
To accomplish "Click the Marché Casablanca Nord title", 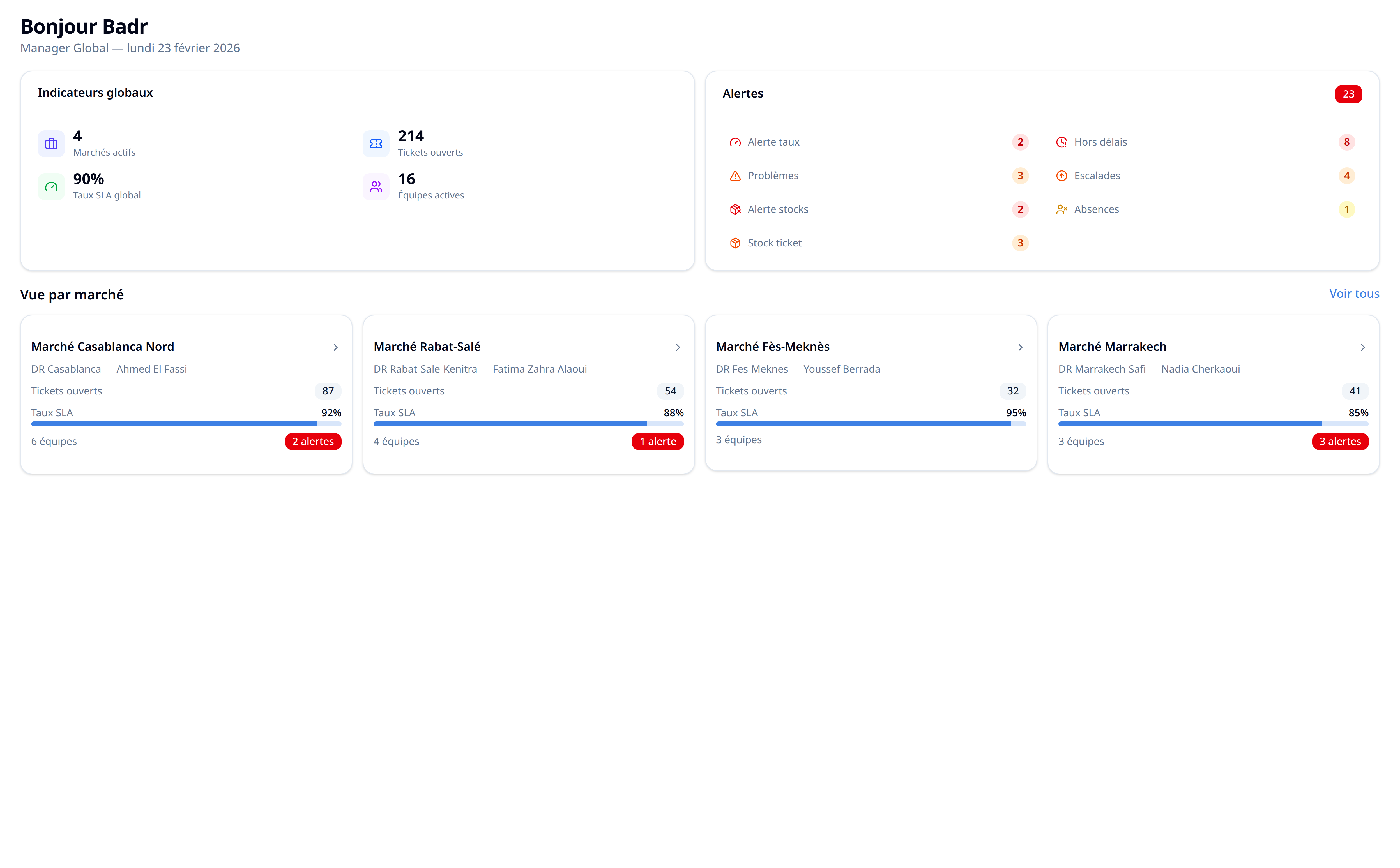I will coord(103,347).
